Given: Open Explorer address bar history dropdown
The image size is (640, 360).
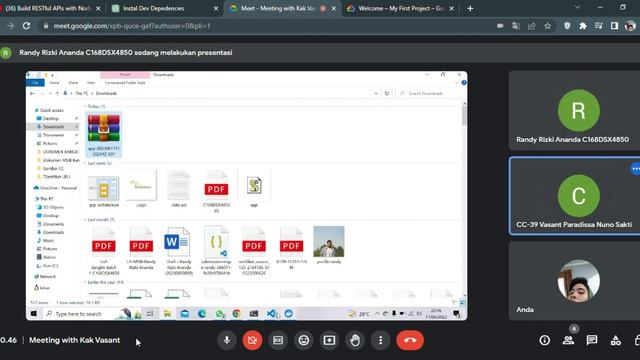Looking at the screenshot, I should tap(376, 93).
